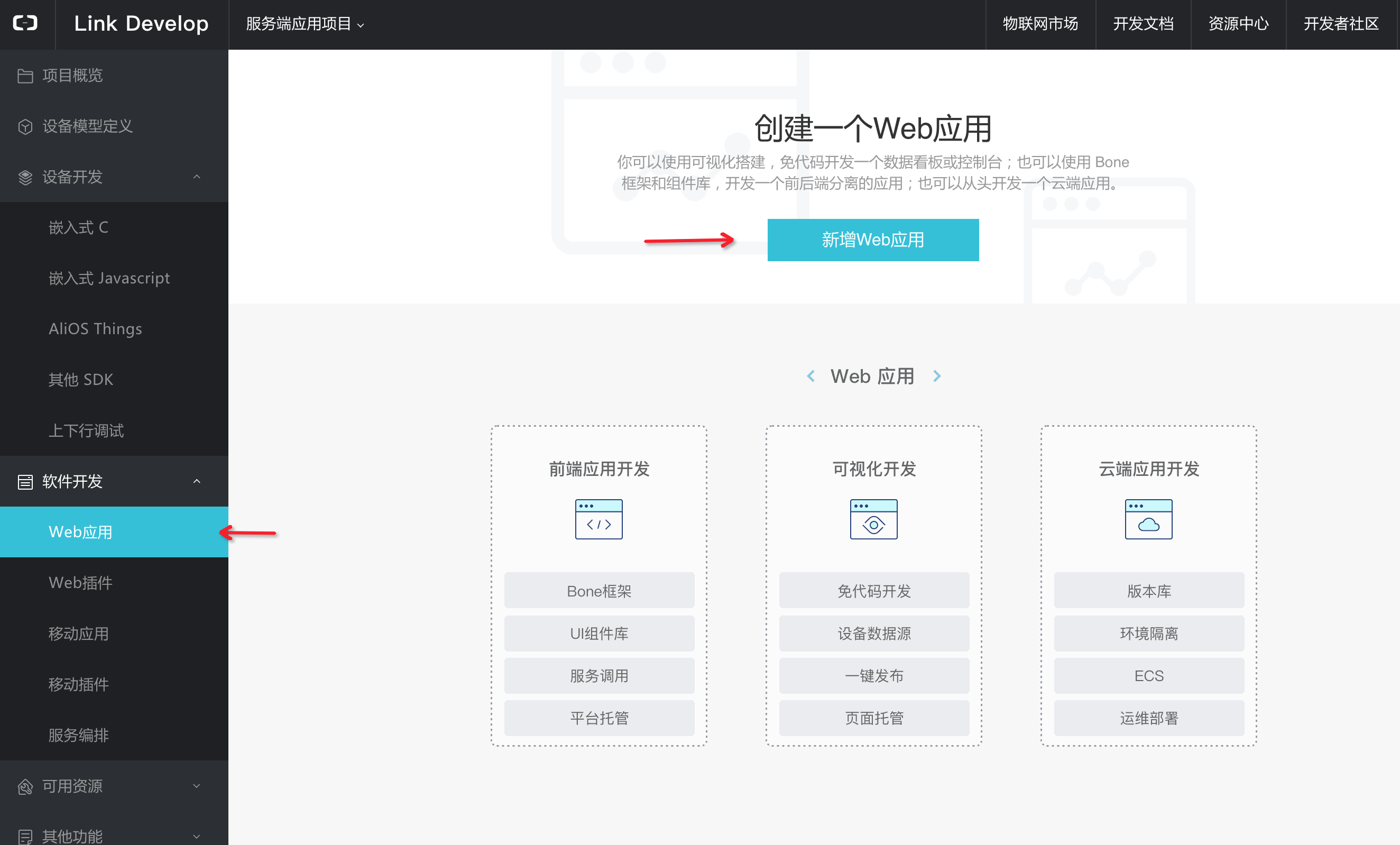Click the 版本库 button
The width and height of the screenshot is (1400, 845).
tap(1149, 591)
